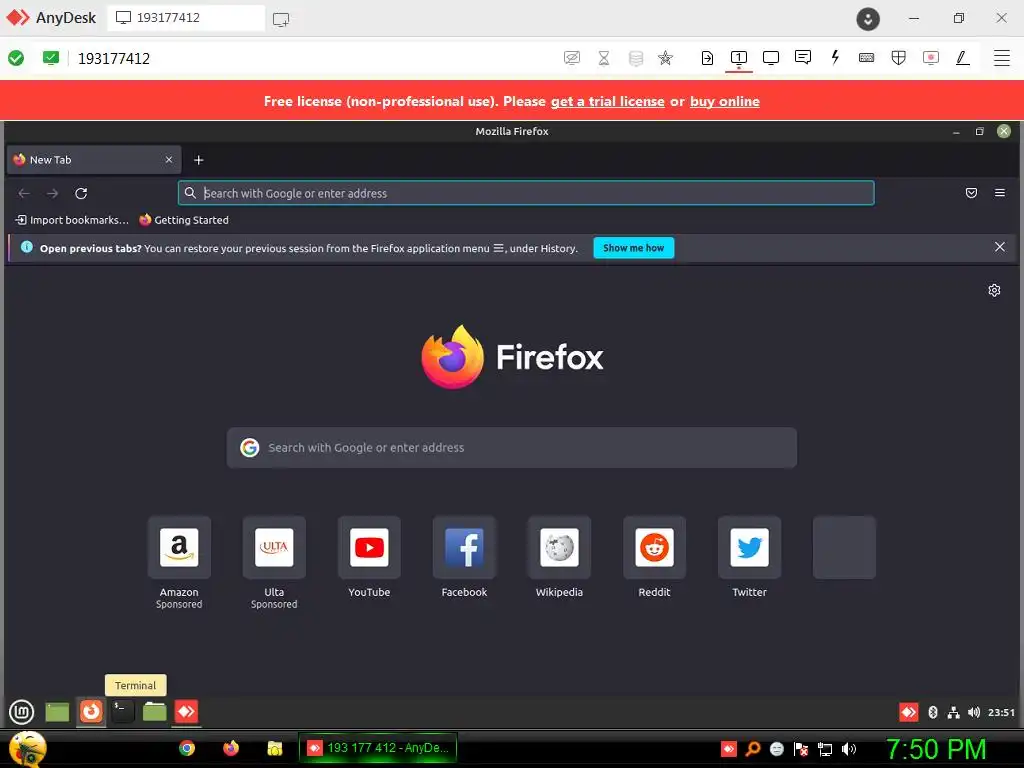Screen dimensions: 1024x768
Task: Open Files folder icon in Mint panel
Action: pyautogui.click(x=154, y=711)
